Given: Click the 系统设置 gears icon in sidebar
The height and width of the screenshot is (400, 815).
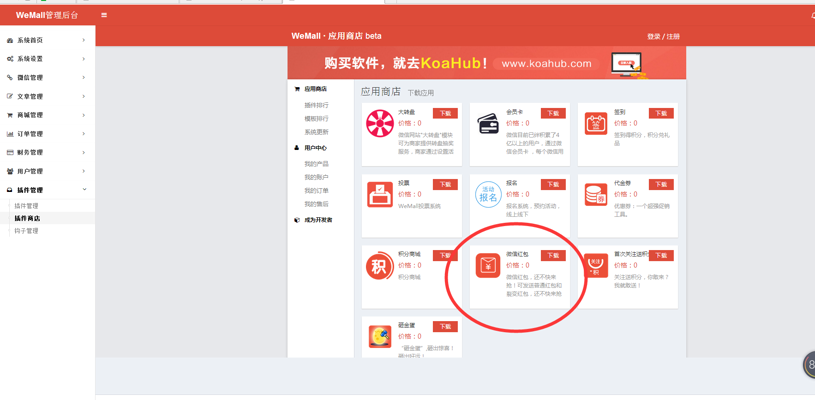Looking at the screenshot, I should point(10,59).
